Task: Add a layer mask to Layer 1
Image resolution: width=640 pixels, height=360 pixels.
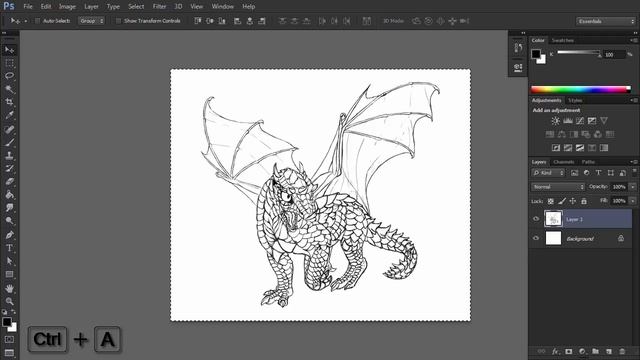Action: pyautogui.click(x=569, y=351)
